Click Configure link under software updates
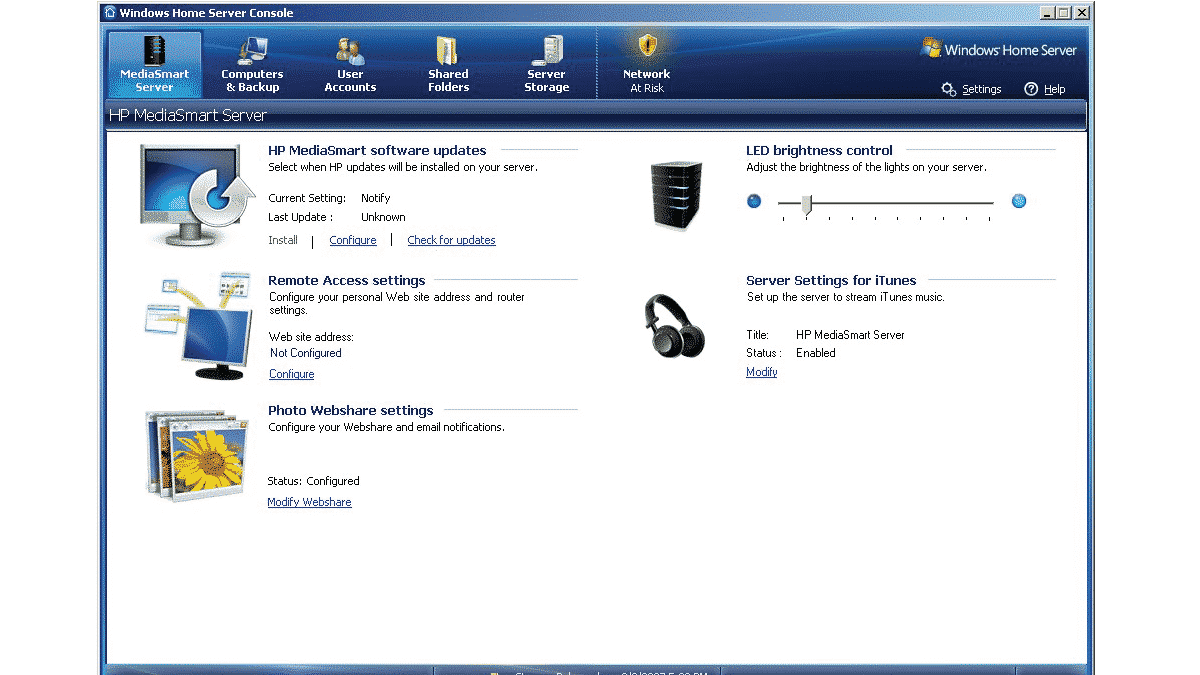The width and height of the screenshot is (1200, 675). 353,240
